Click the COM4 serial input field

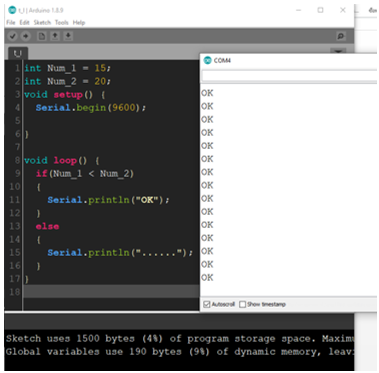(x=289, y=76)
